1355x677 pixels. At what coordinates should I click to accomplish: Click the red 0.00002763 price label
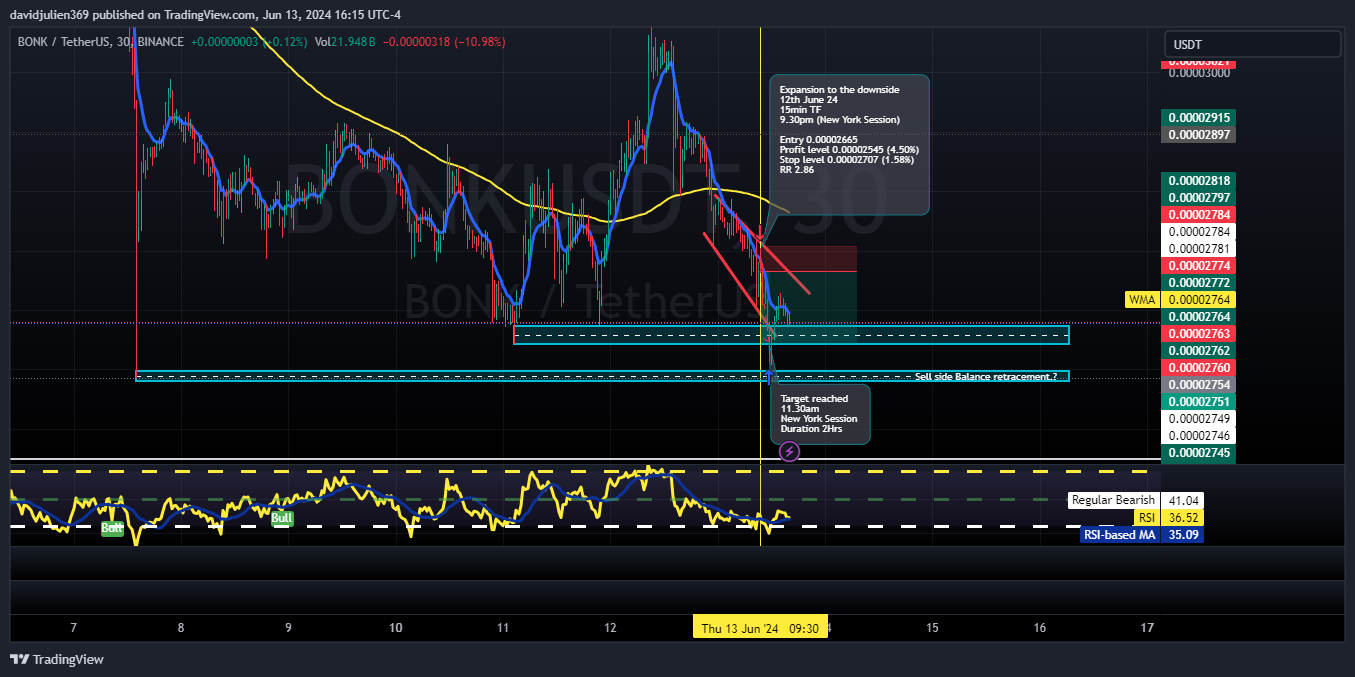pyautogui.click(x=1199, y=333)
